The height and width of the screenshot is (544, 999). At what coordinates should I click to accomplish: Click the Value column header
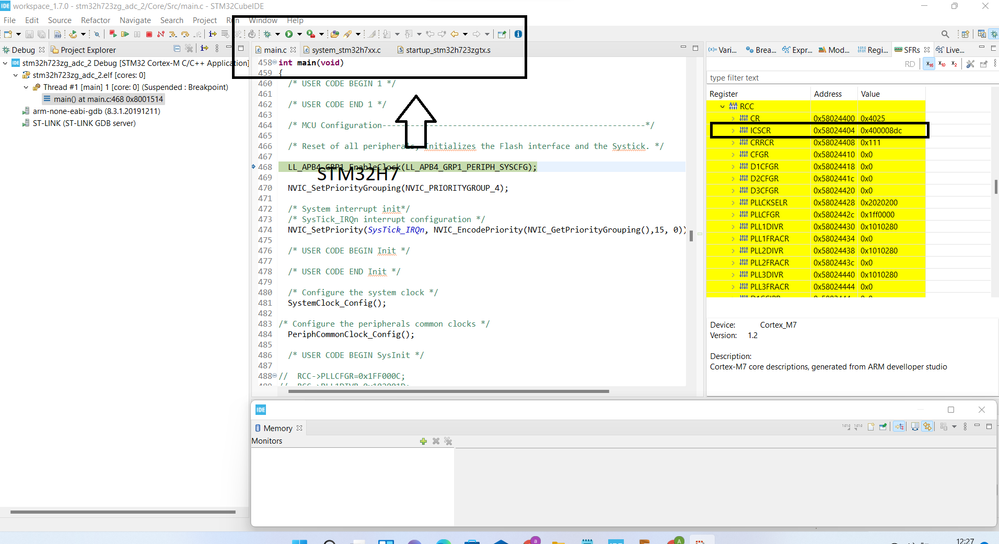tap(892, 94)
